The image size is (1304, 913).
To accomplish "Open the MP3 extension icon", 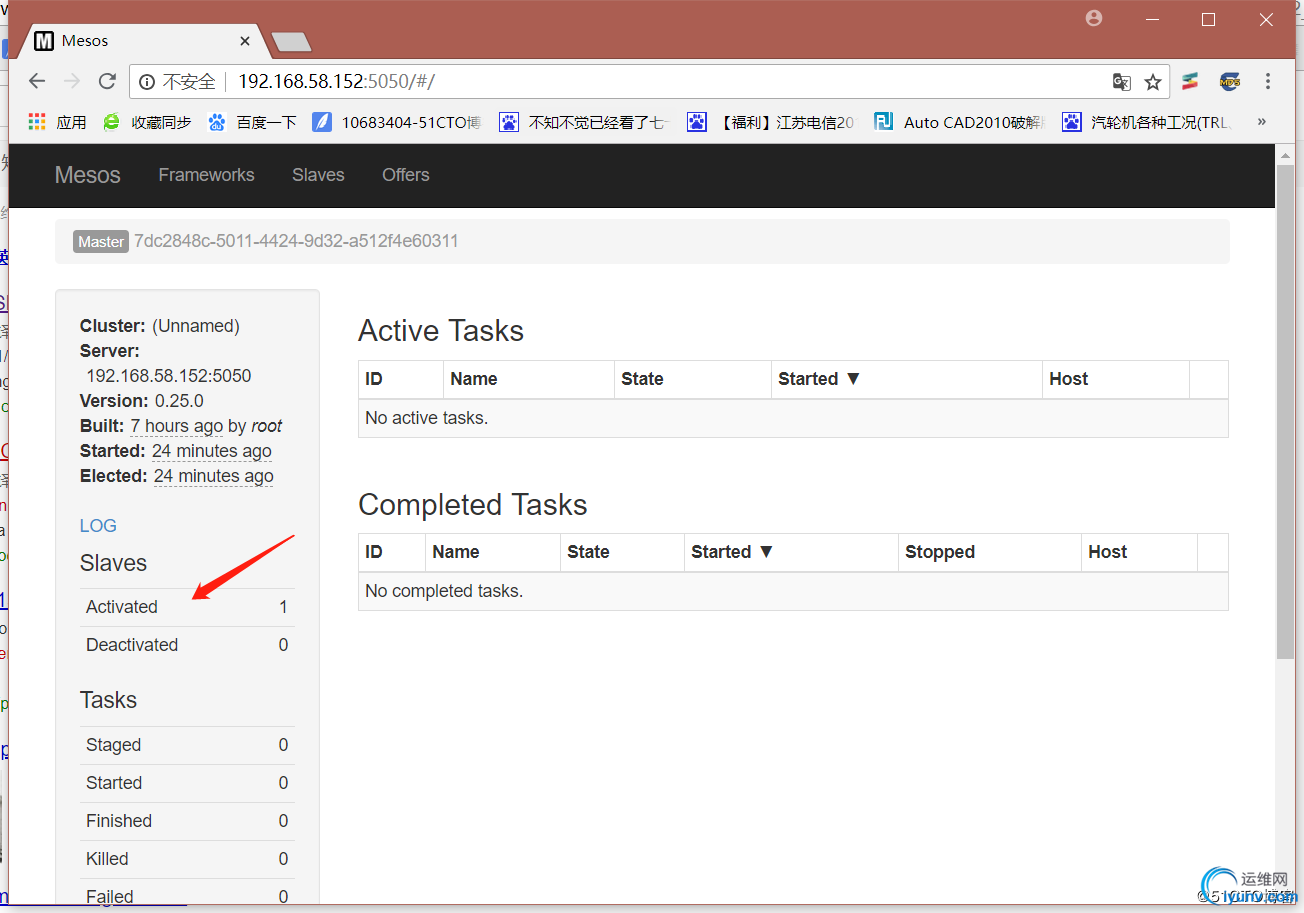I will pos(1230,82).
